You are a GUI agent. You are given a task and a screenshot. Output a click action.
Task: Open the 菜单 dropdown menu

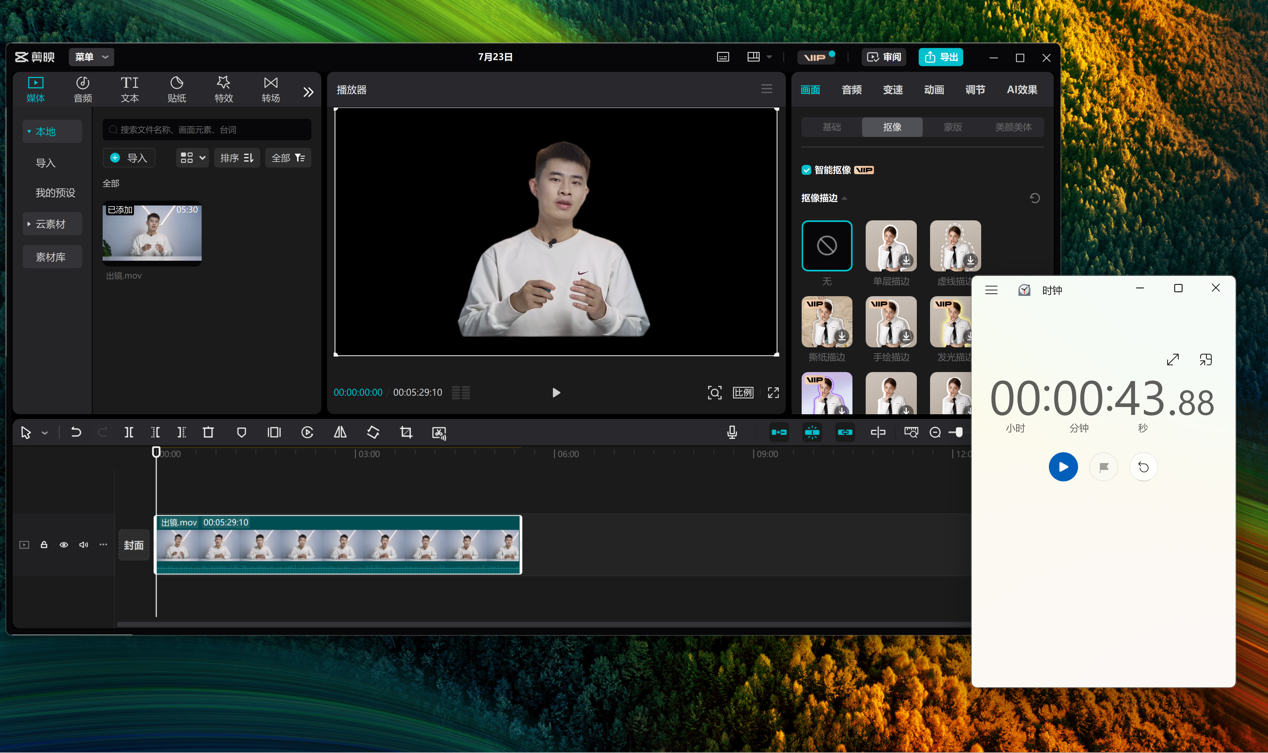pos(91,57)
